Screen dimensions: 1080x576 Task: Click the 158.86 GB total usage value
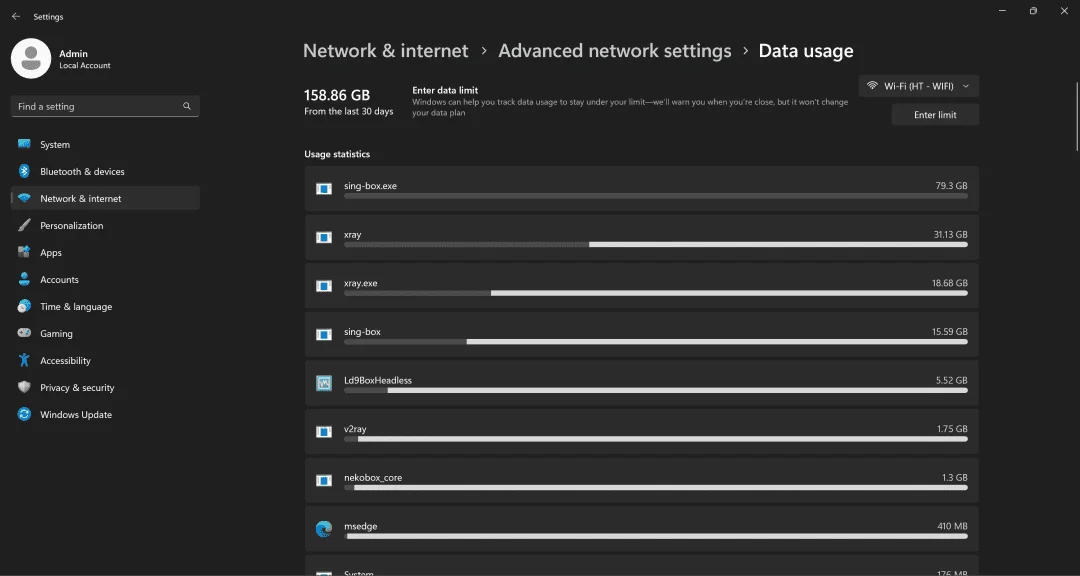point(337,95)
